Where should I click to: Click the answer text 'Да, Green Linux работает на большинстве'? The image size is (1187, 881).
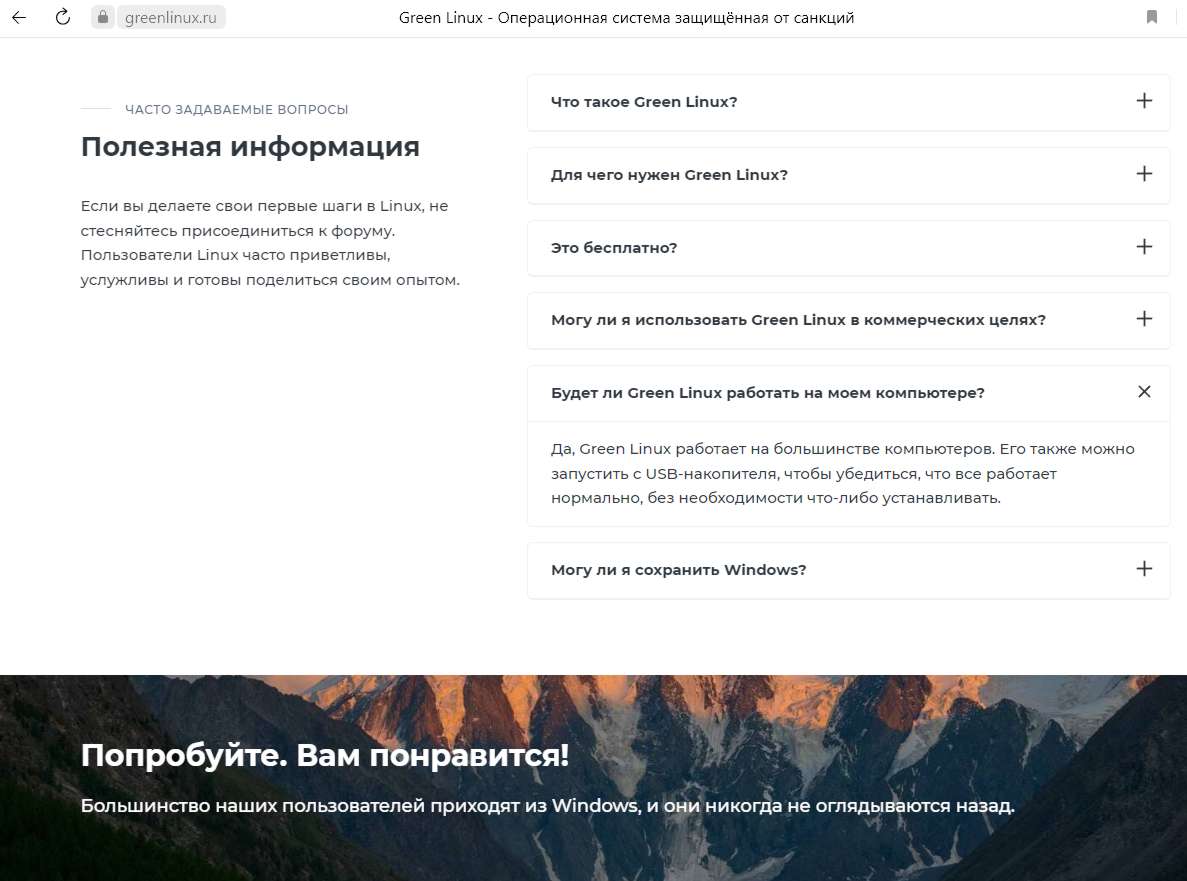tap(843, 473)
